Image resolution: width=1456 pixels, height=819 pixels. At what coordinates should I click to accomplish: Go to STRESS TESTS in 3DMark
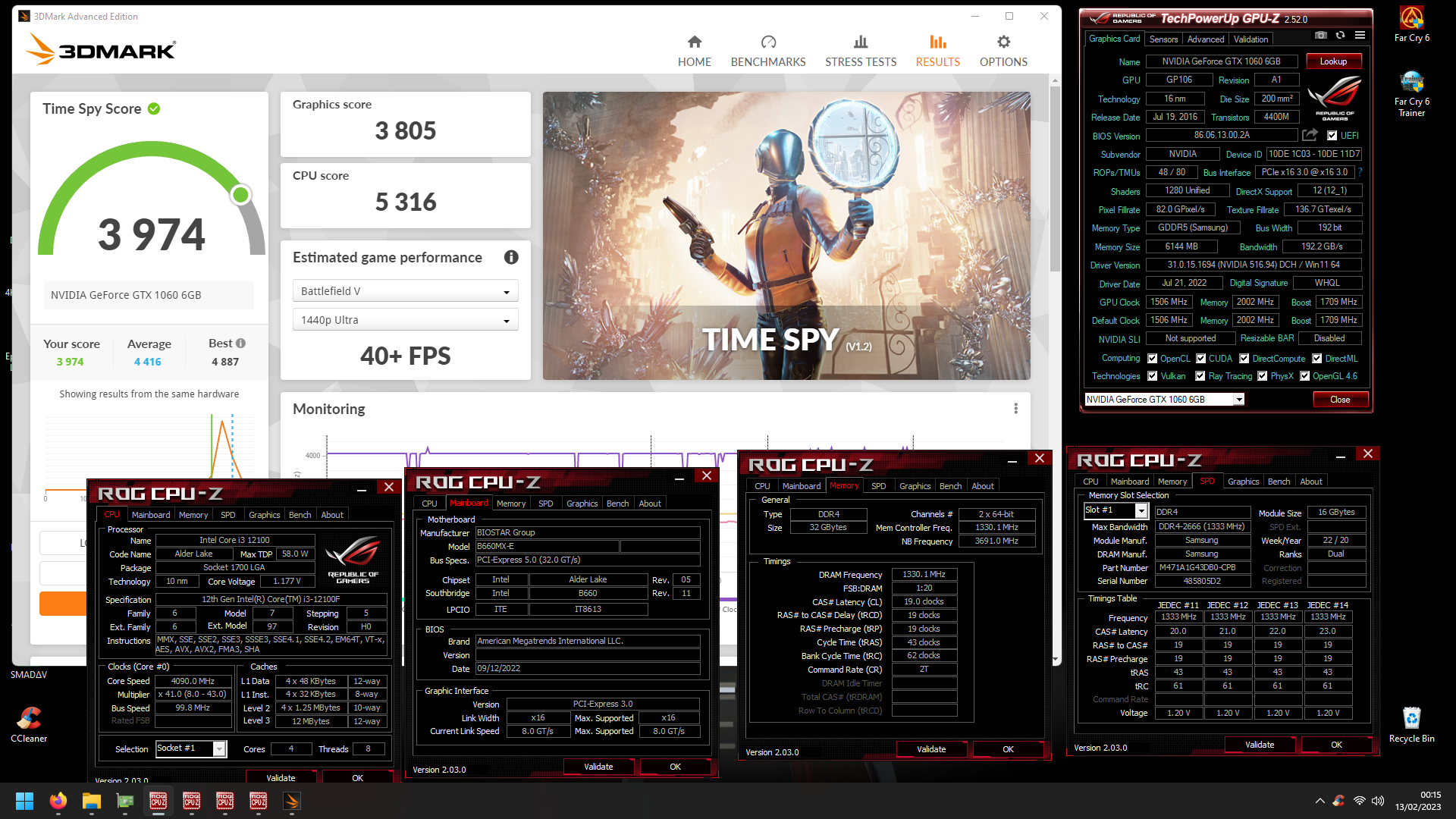coord(861,51)
